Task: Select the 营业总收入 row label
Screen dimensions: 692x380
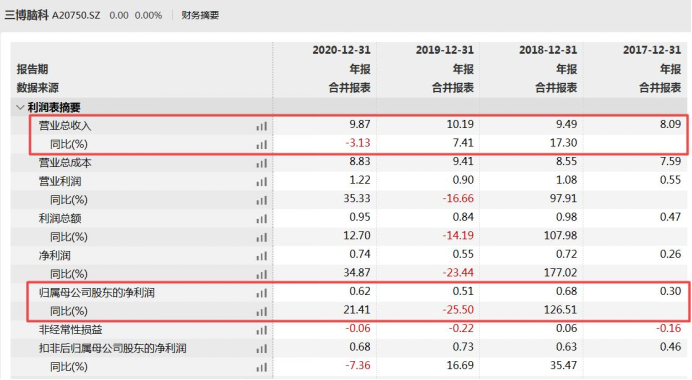Action: click(65, 126)
